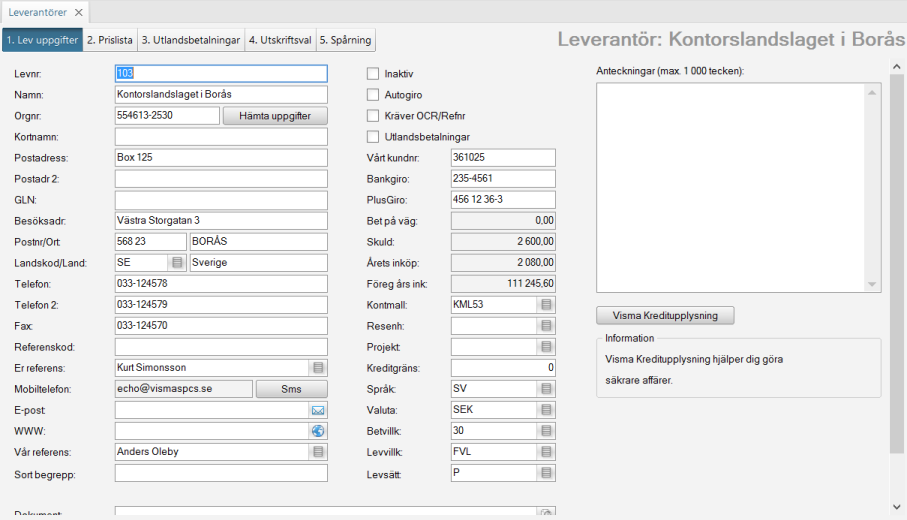This screenshot has width=907, height=520.
Task: Open the Språk lookup list icon
Action: pyautogui.click(x=546, y=389)
